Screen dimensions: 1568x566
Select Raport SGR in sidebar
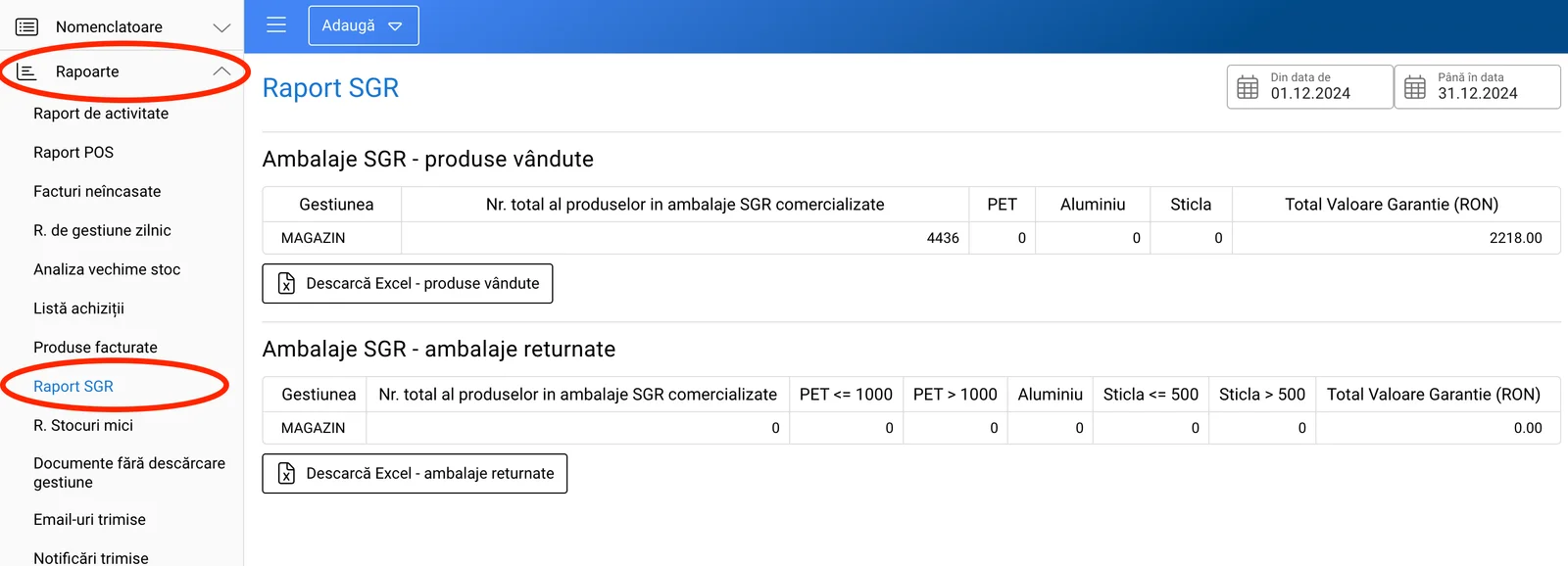73,387
